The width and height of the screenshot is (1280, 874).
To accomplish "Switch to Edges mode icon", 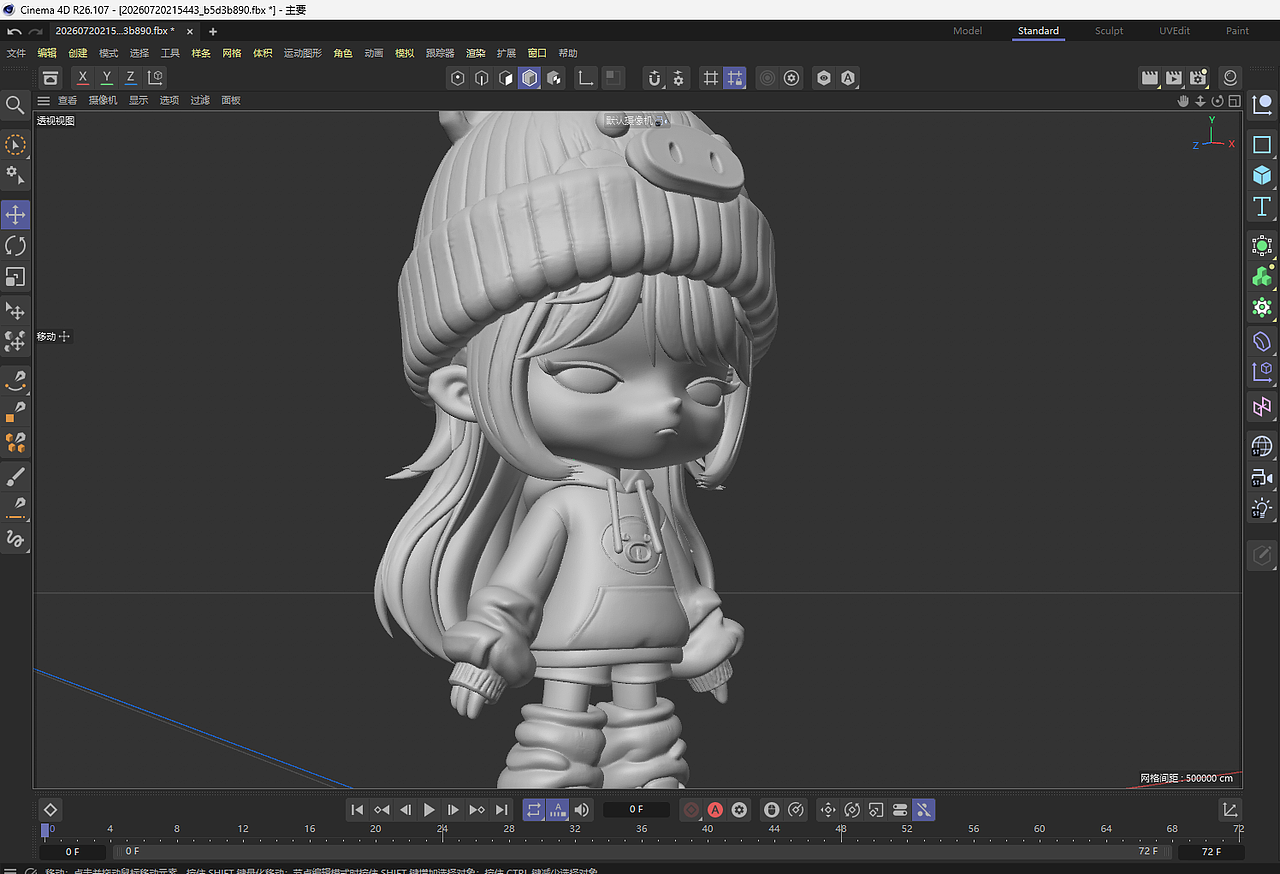I will 482,78.
